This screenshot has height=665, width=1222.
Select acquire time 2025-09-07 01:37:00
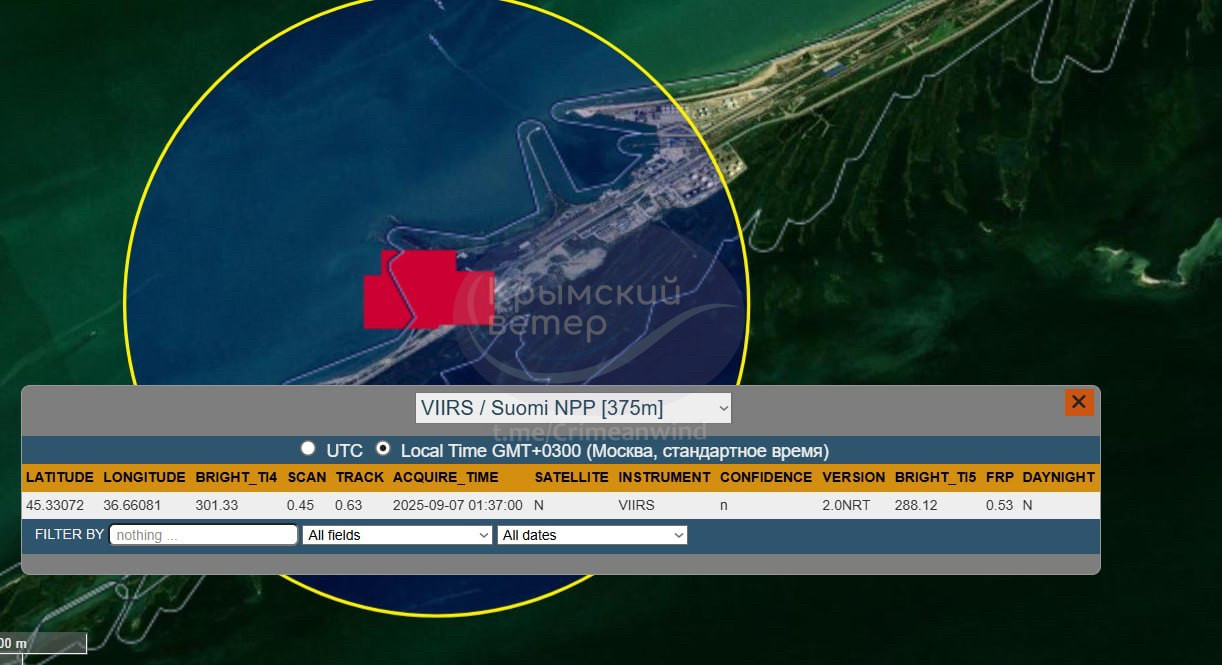click(x=458, y=505)
